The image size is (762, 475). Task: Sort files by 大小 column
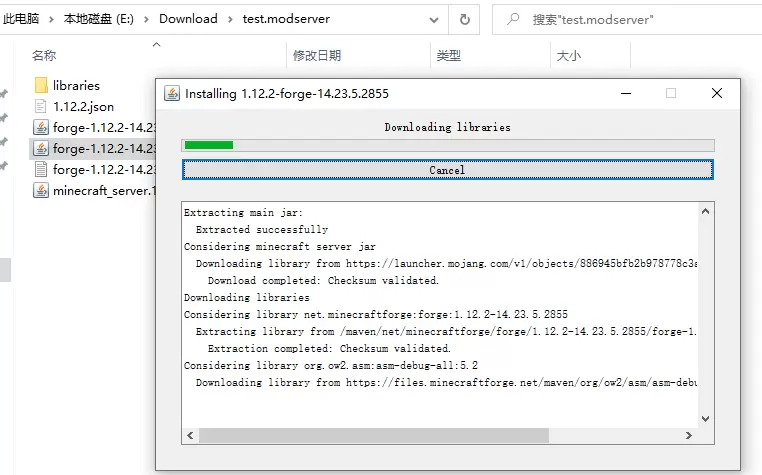569,55
